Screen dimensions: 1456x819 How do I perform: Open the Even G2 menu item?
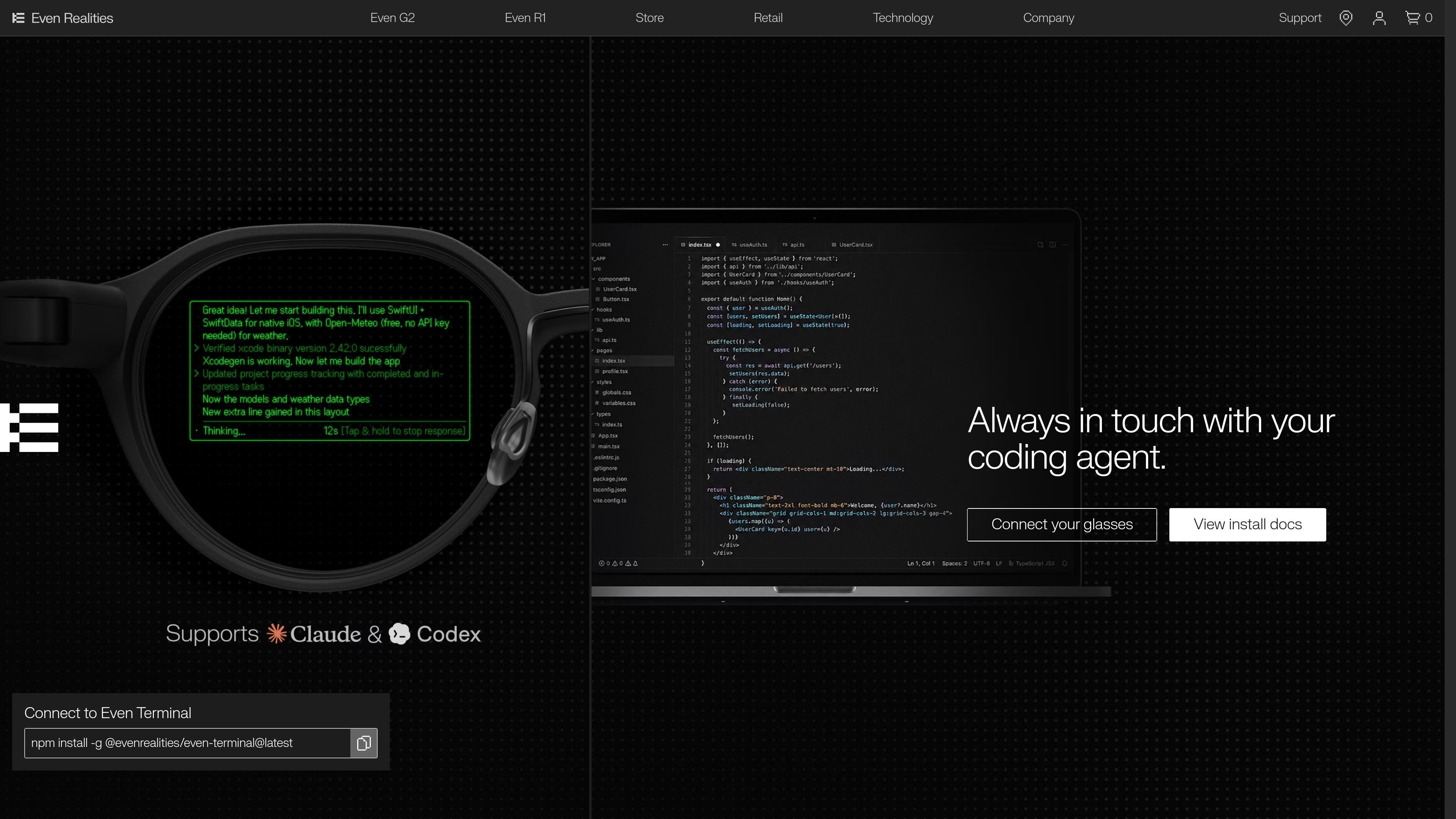pos(392,18)
